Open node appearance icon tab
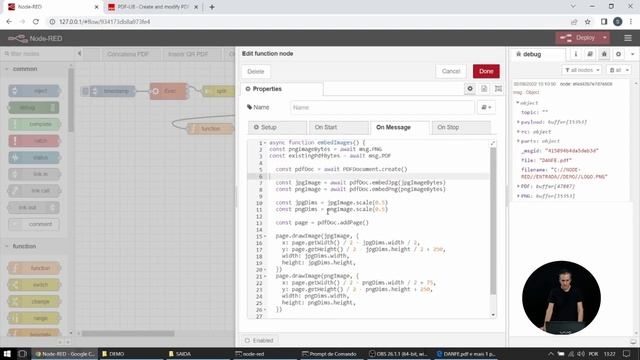The width and height of the screenshot is (640, 360). point(498,89)
